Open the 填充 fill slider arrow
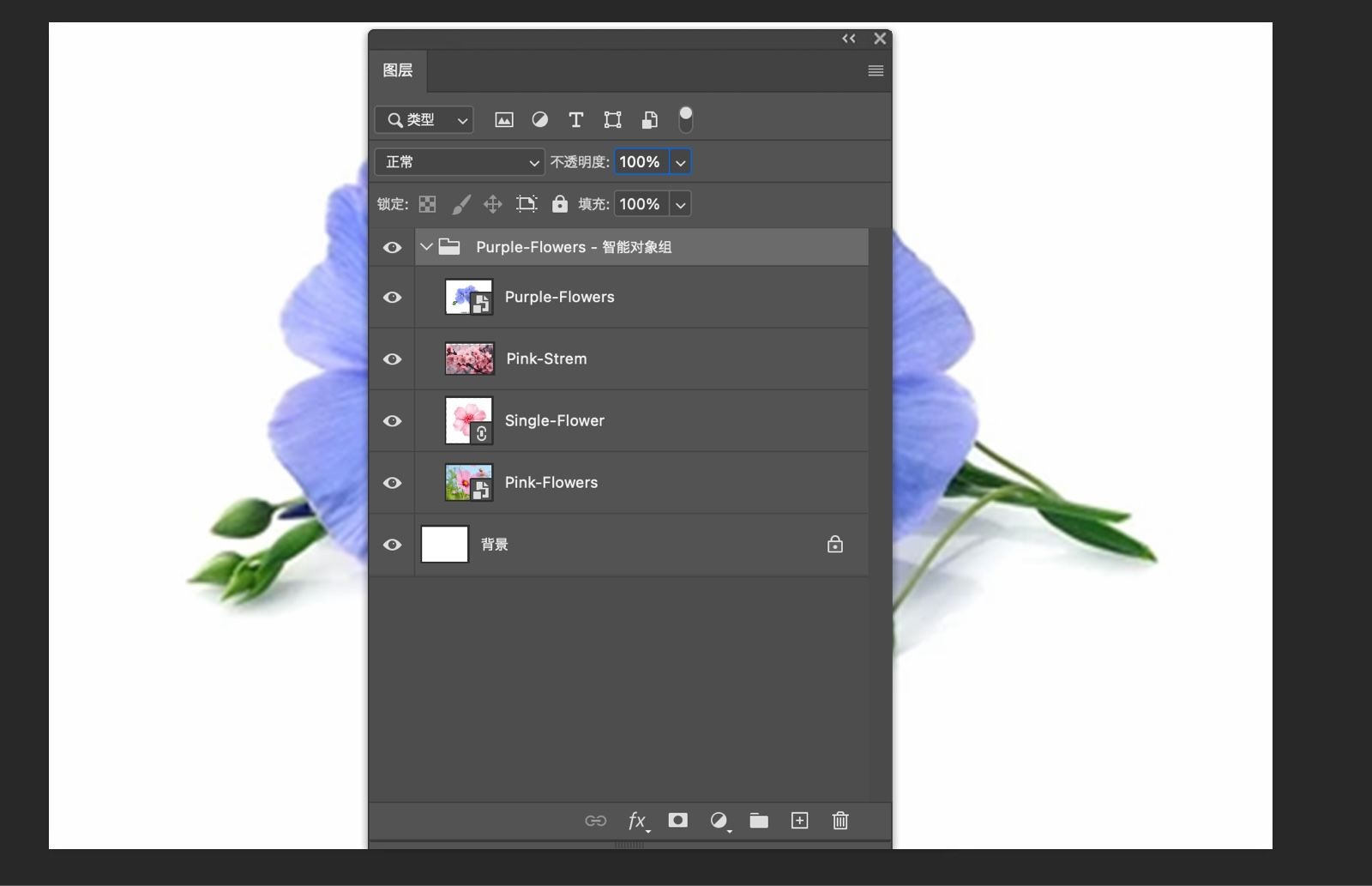The image size is (1372, 886). [680, 204]
